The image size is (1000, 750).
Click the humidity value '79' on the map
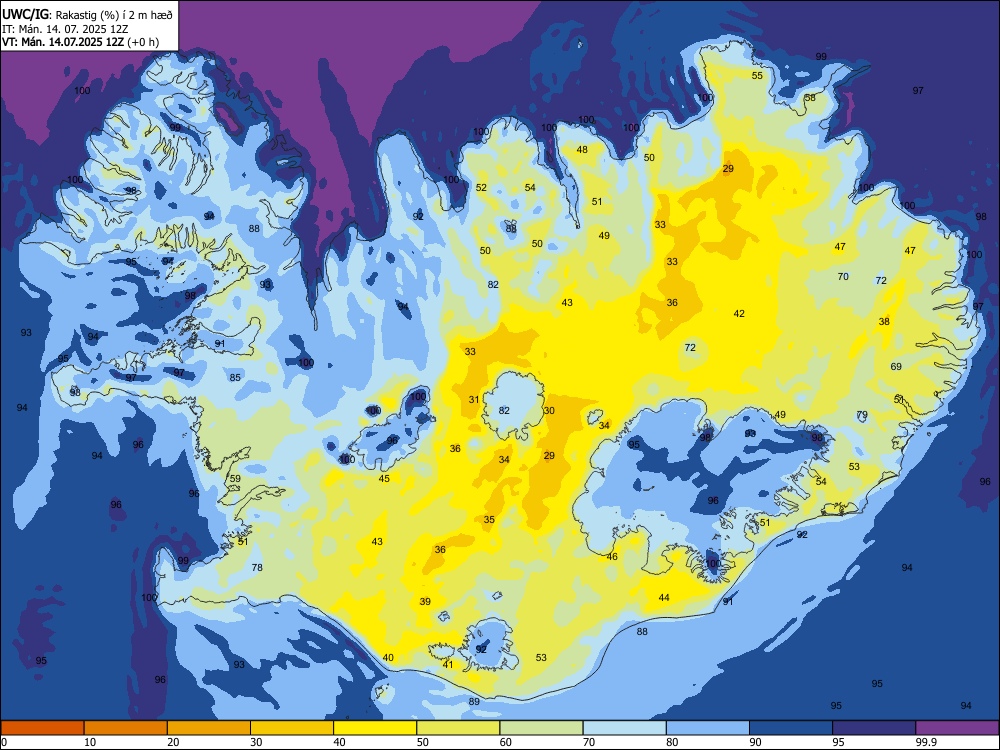862,415
